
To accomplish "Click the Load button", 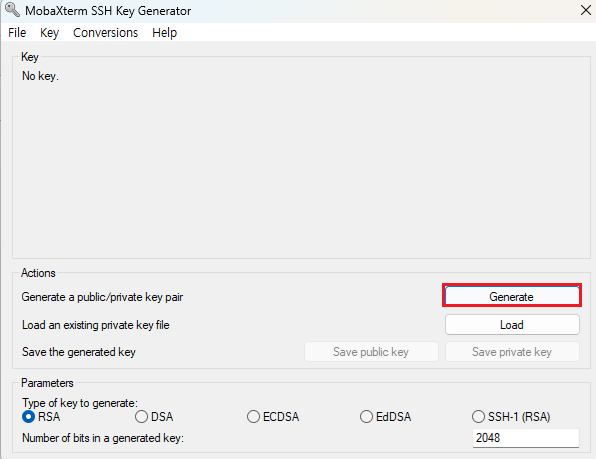I will click(512, 324).
